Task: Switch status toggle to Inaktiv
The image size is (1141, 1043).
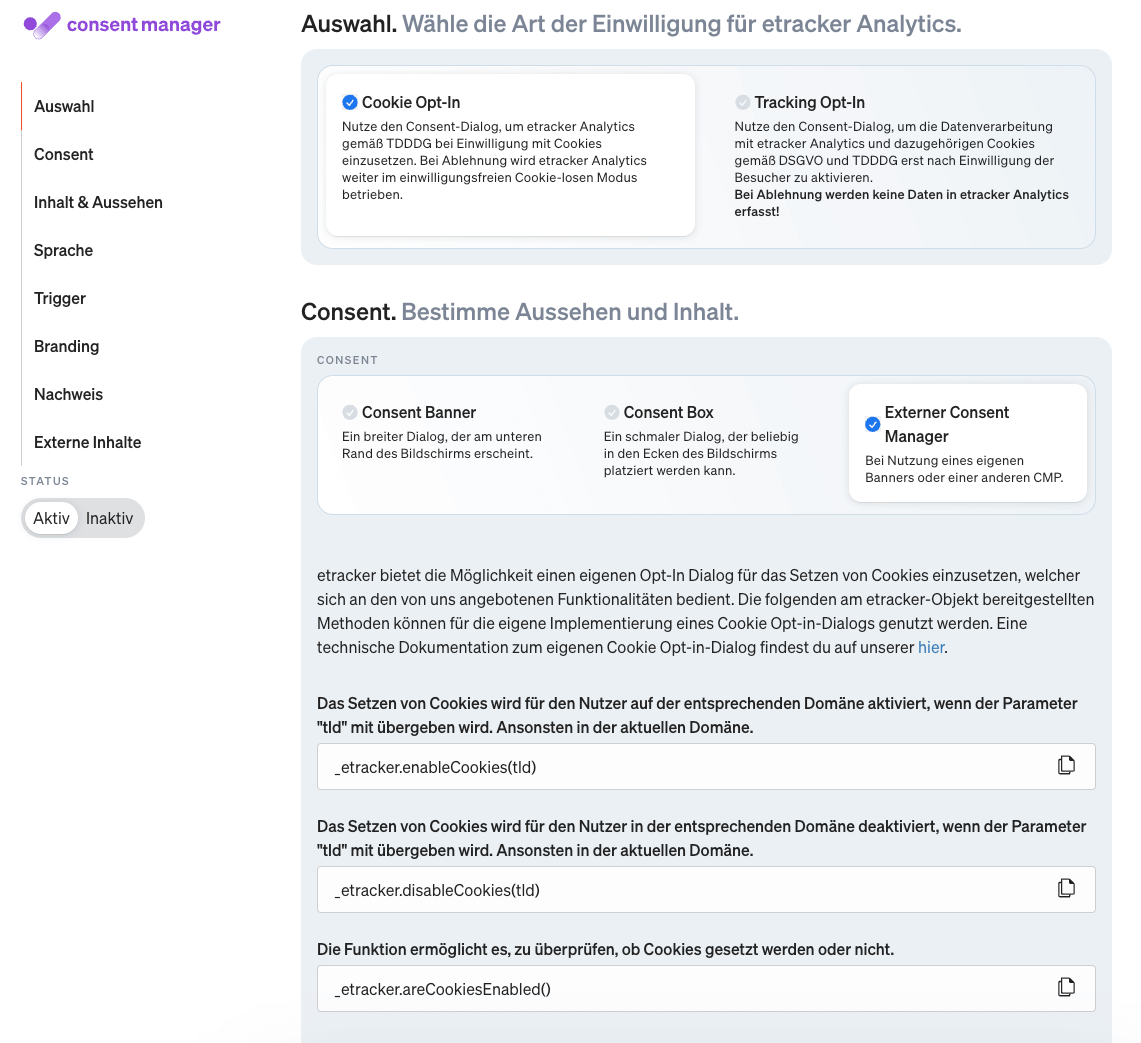Action: (x=109, y=519)
